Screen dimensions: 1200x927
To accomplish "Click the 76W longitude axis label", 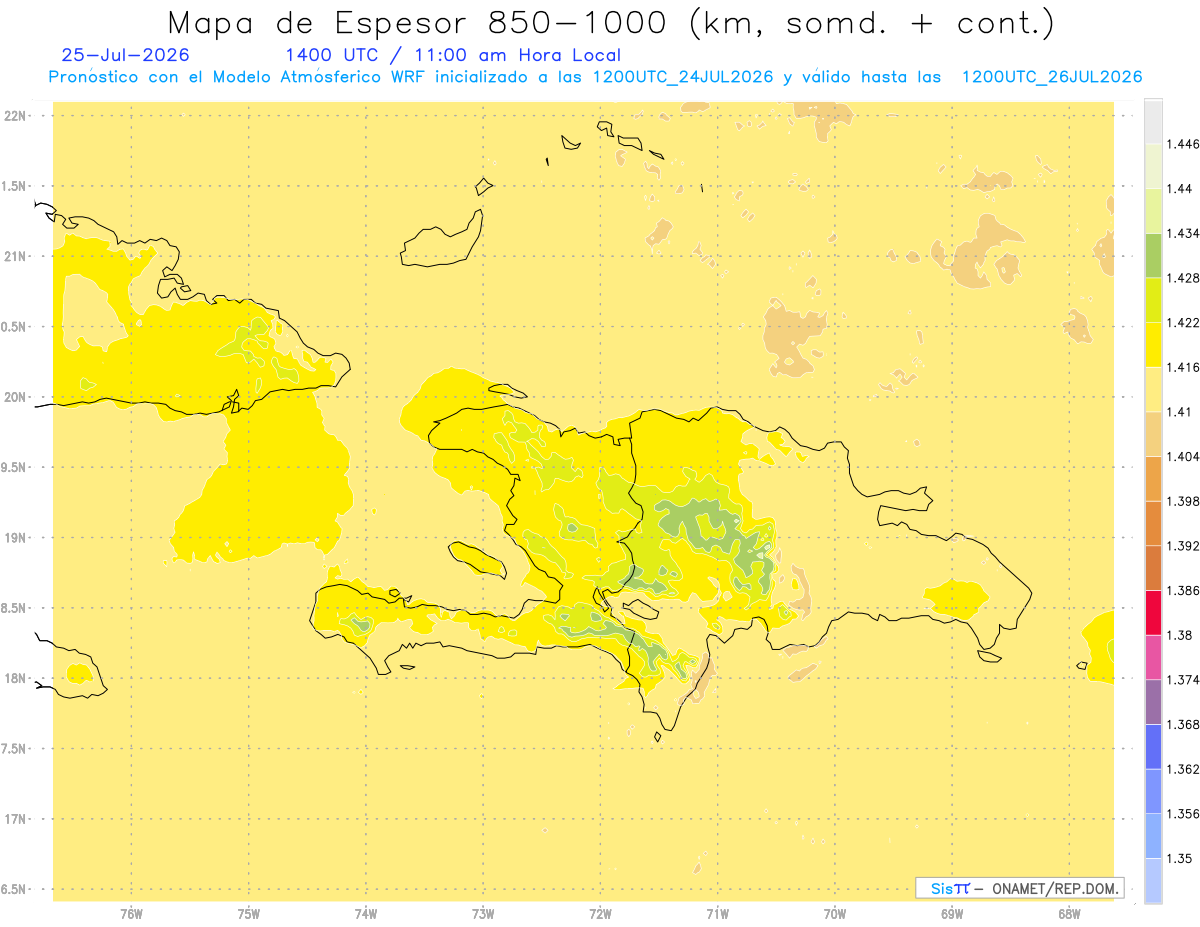I will point(131,914).
